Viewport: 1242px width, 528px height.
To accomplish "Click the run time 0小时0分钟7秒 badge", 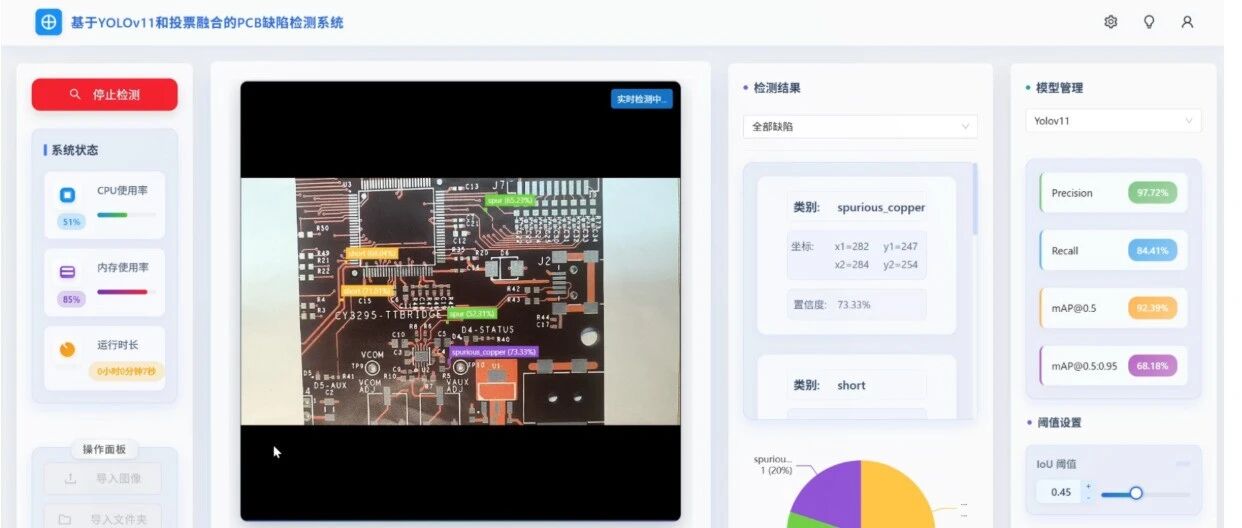I will pos(126,371).
